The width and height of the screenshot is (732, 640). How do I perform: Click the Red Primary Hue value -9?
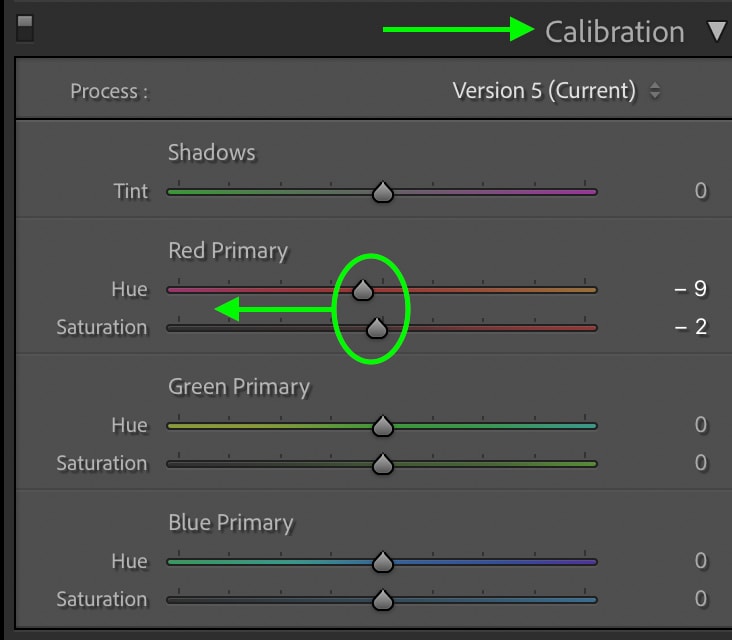pos(690,289)
